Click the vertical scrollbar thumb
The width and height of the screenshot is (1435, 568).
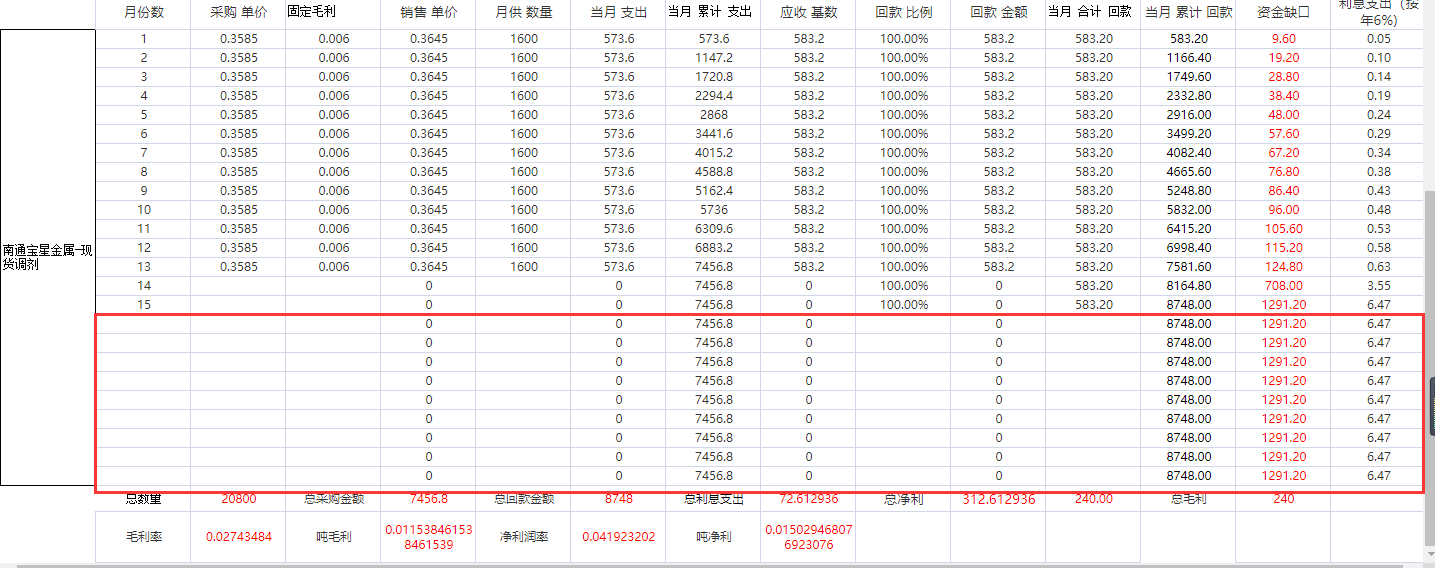[x=1429, y=367]
